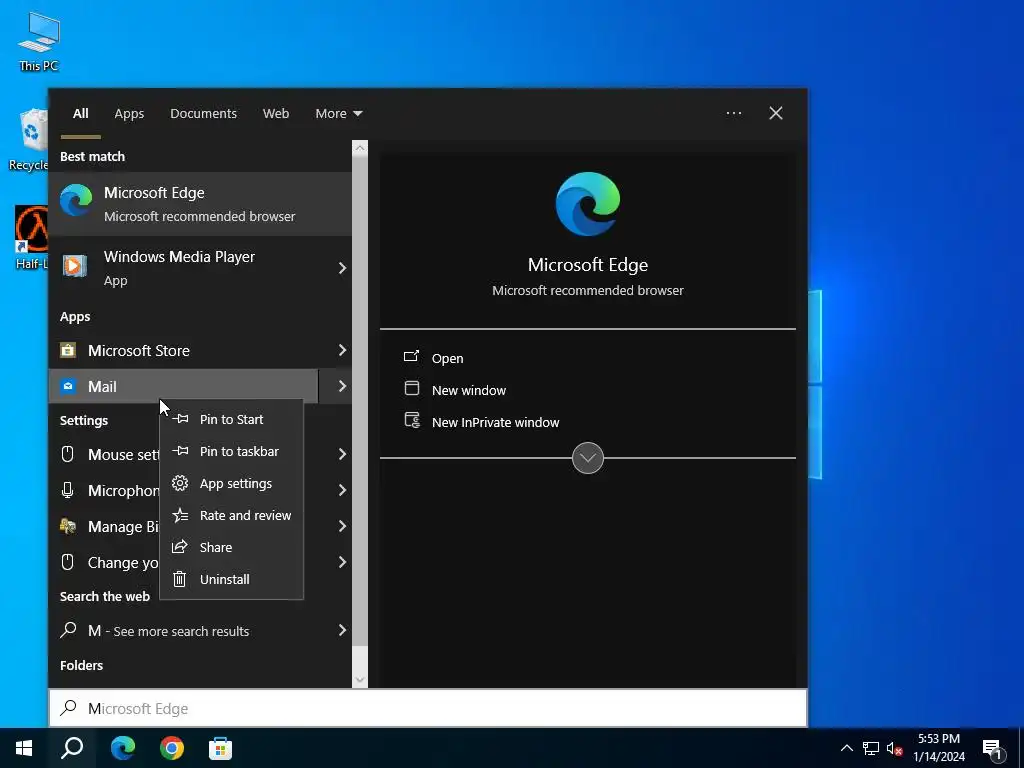
Task: Switch to the Web search tab
Action: [x=276, y=114]
